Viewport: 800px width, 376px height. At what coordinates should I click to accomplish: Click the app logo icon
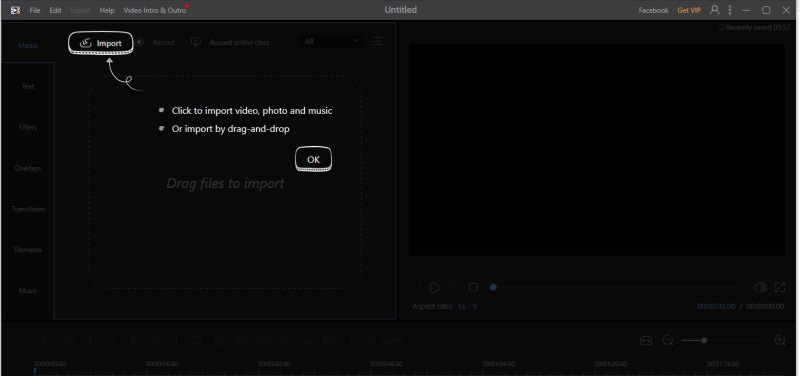pos(15,10)
